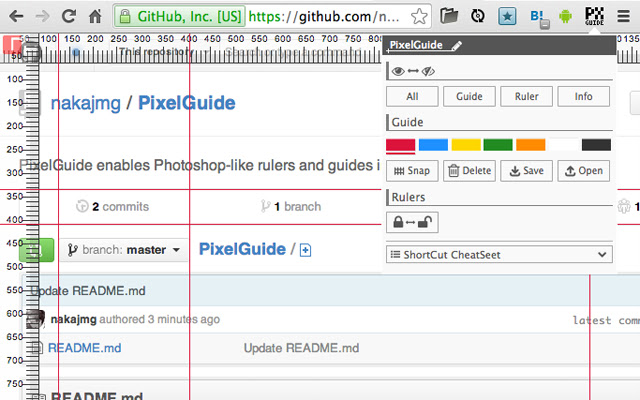
Task: Select the red guide color swatch
Action: 400,145
